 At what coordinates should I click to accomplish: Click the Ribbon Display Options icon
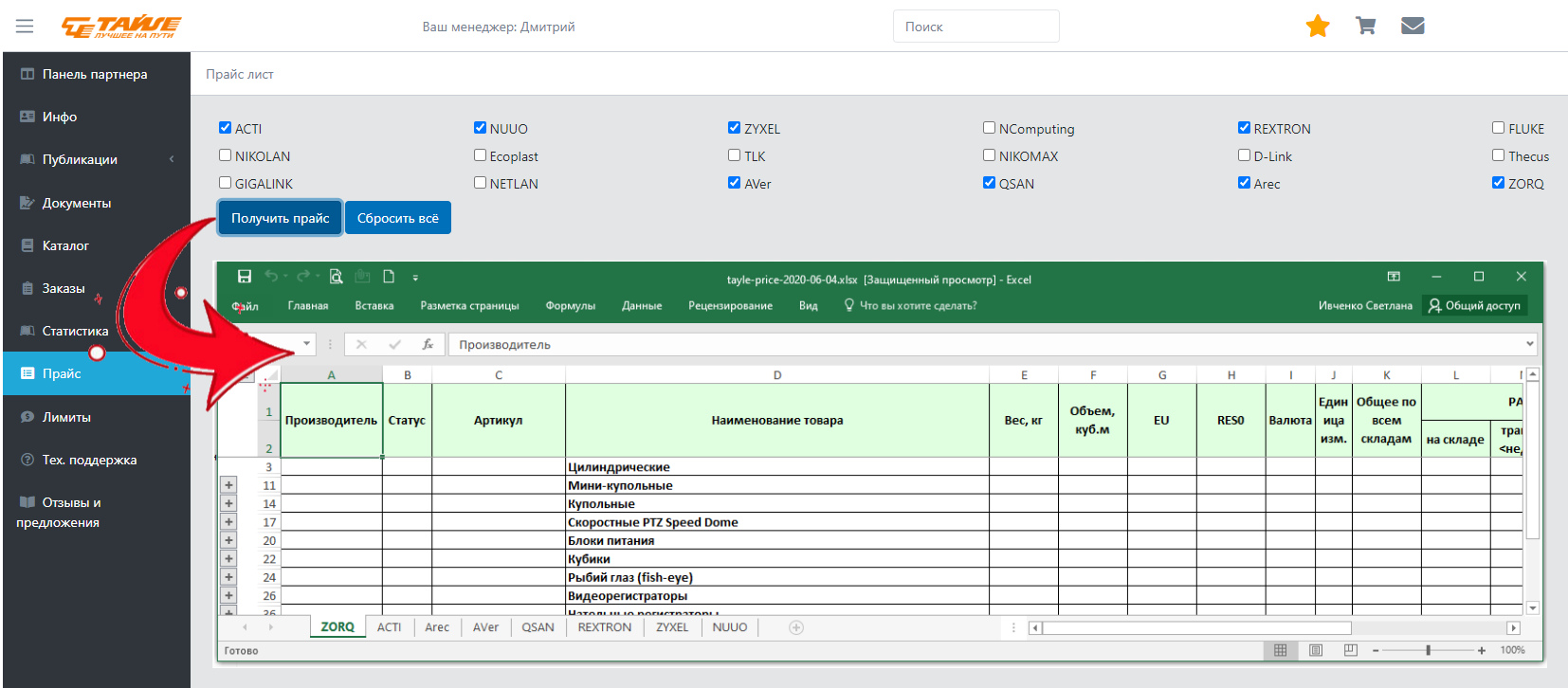1394,277
